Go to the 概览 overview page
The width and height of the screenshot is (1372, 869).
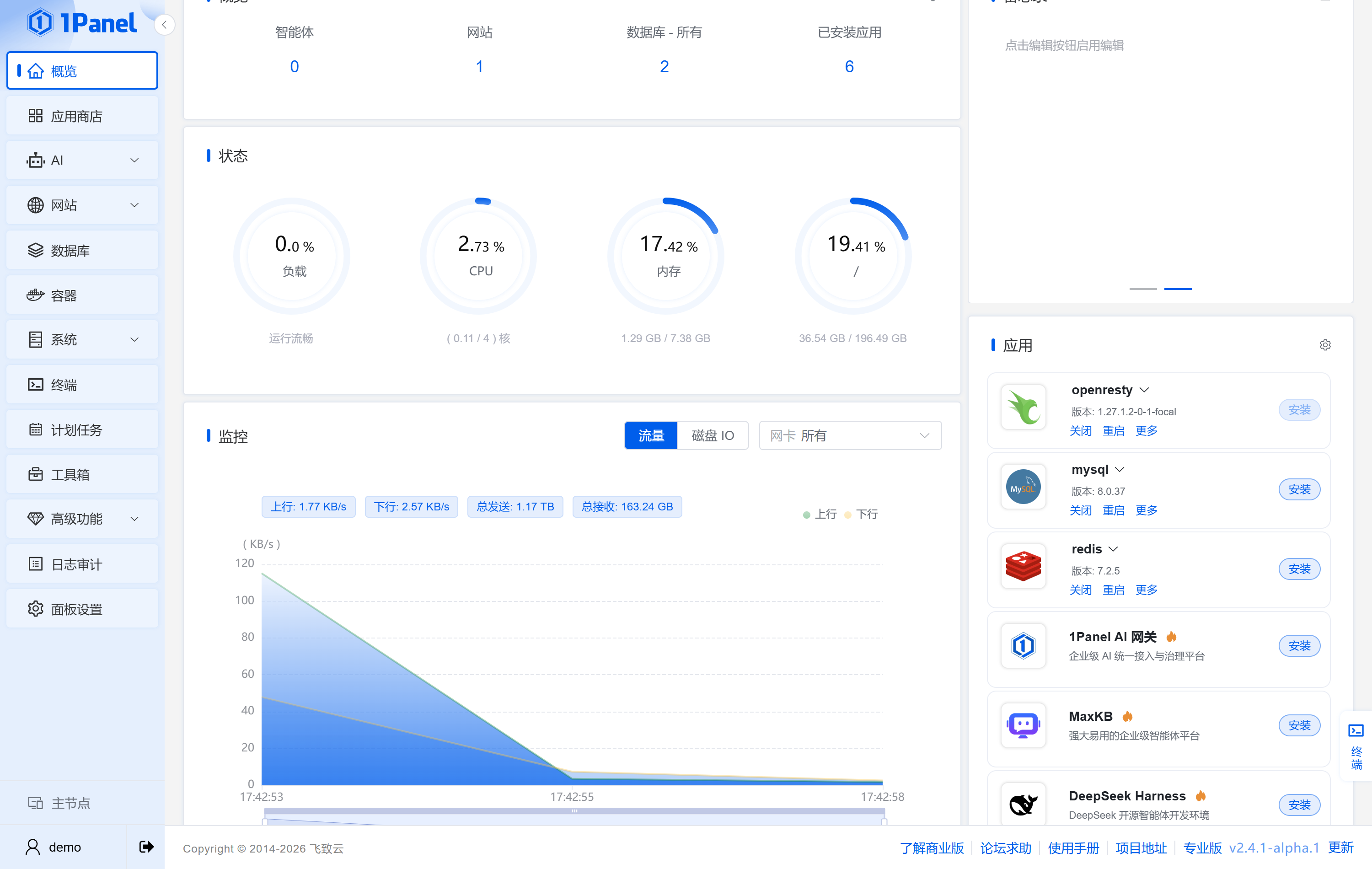82,70
